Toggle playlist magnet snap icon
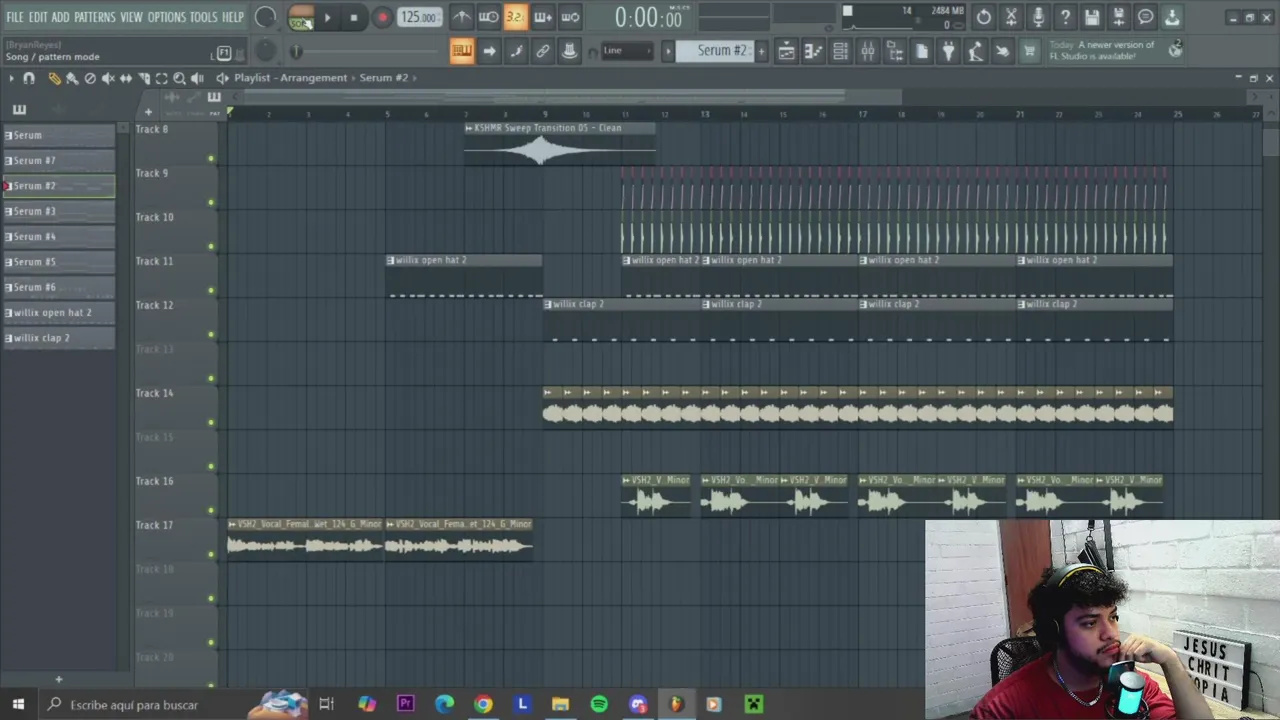Screen dimensions: 1280x720 pyautogui.click(x=29, y=78)
